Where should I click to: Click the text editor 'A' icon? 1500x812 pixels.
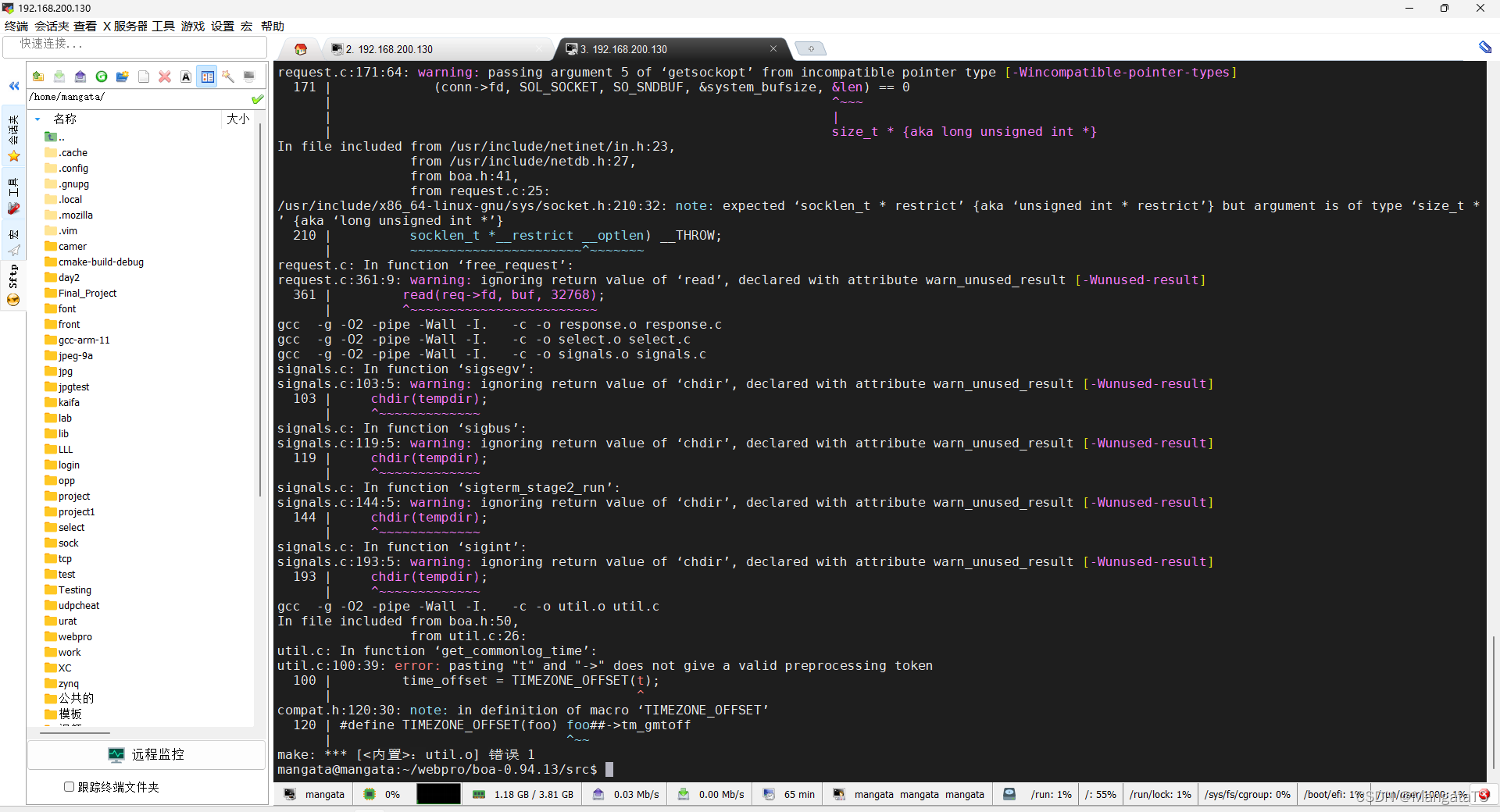(x=186, y=77)
